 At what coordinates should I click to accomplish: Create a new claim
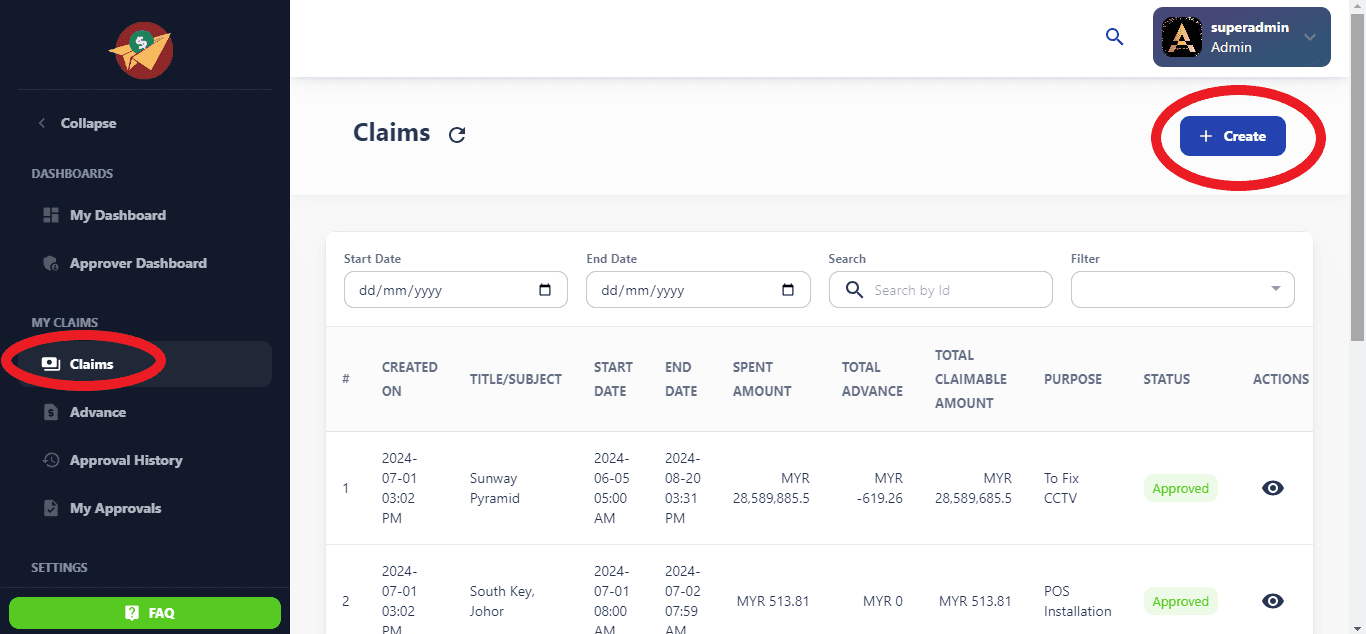(1232, 136)
